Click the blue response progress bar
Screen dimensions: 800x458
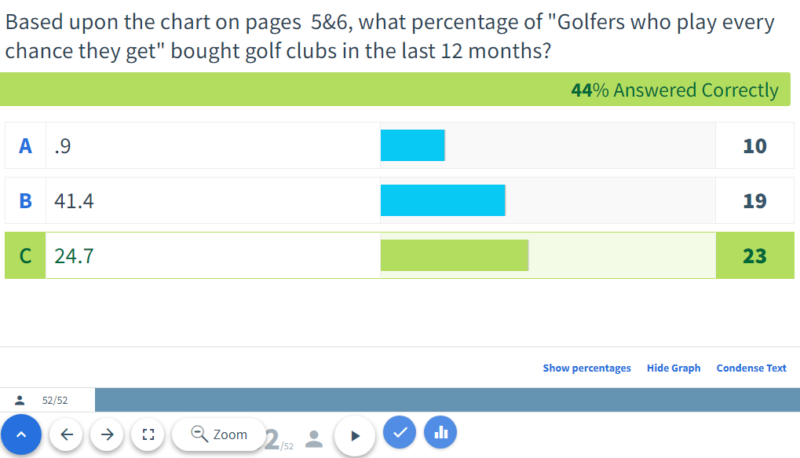coord(447,400)
